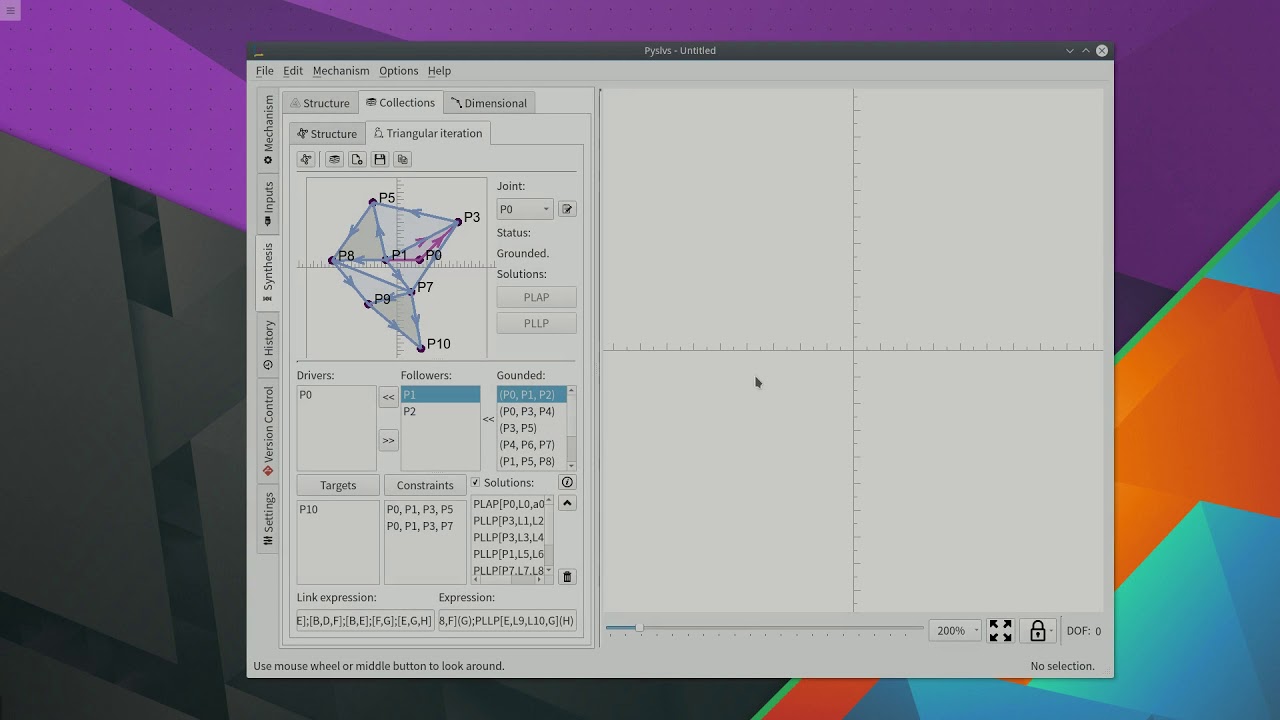
Task: Open the Mechanism menu
Action: (341, 71)
